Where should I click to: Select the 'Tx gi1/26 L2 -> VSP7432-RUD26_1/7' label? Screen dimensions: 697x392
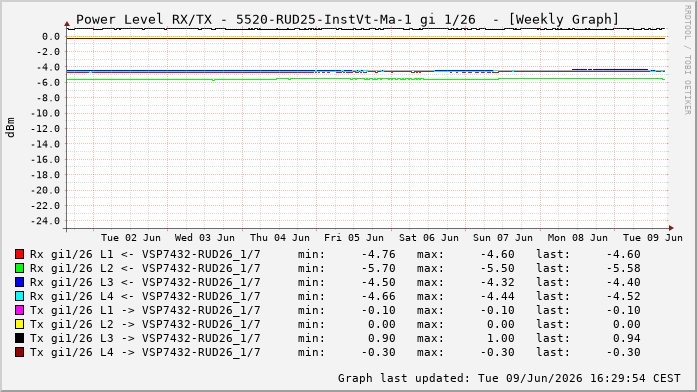[145, 324]
